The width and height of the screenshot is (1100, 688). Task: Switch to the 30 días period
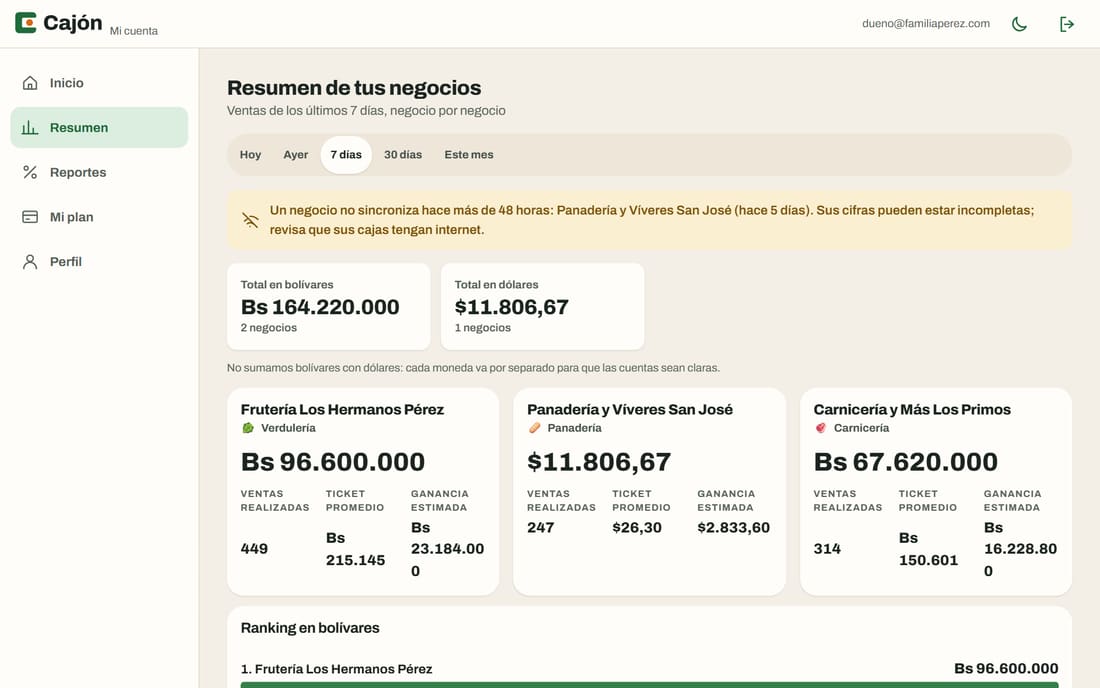(403, 154)
